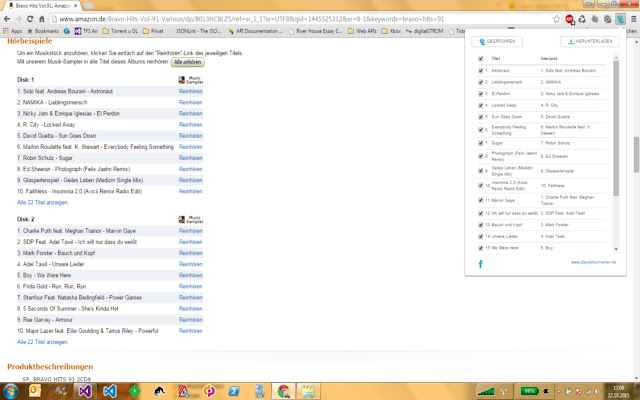The width and height of the screenshot is (640, 400).
Task: Open the www.playlistconverter.de link
Action: [x=593, y=262]
